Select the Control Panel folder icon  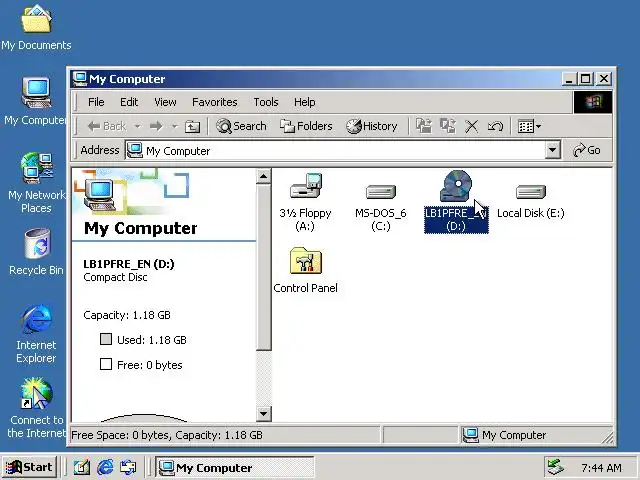click(306, 261)
